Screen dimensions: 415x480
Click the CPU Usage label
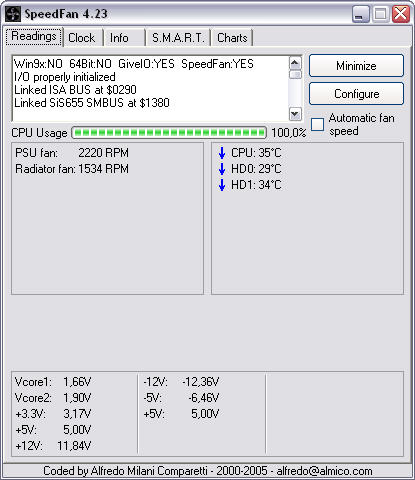coord(39,133)
